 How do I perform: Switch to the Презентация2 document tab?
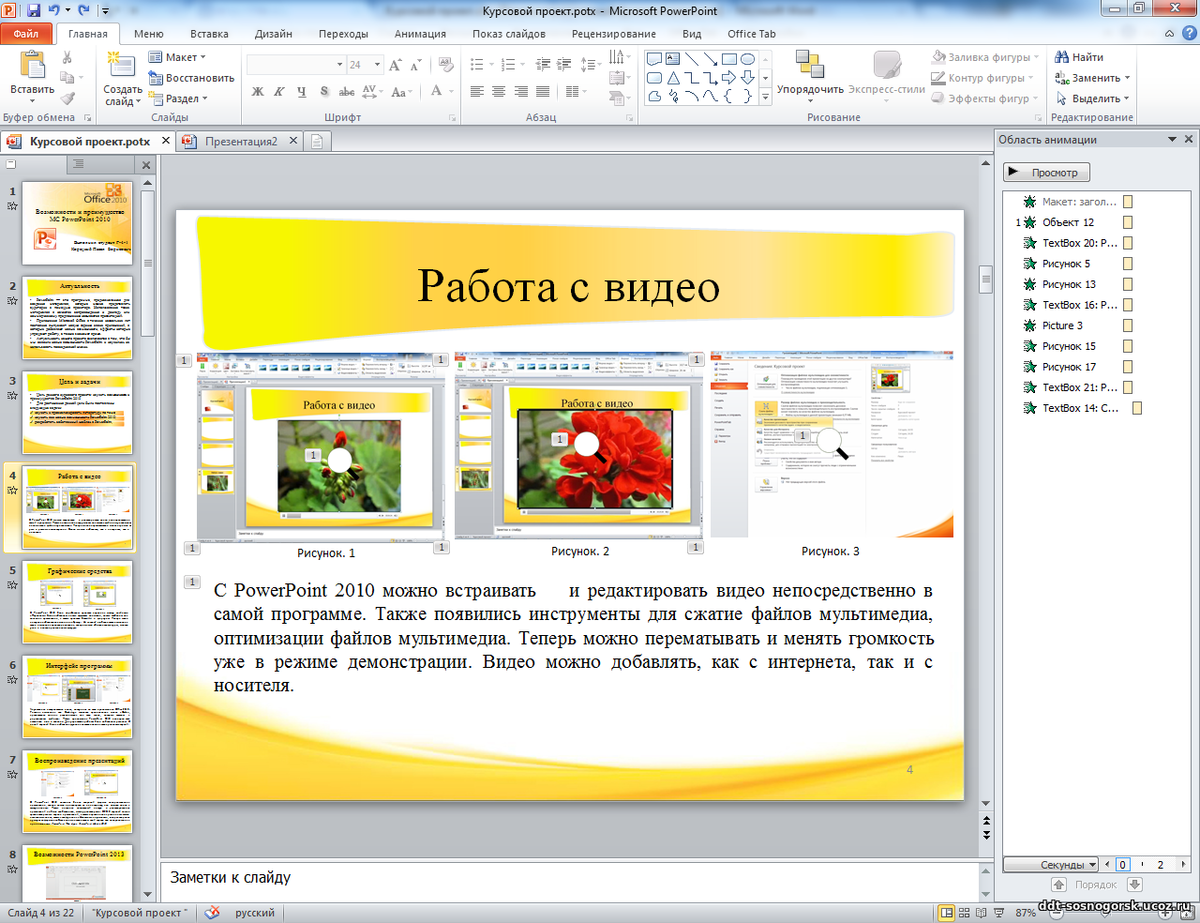240,142
